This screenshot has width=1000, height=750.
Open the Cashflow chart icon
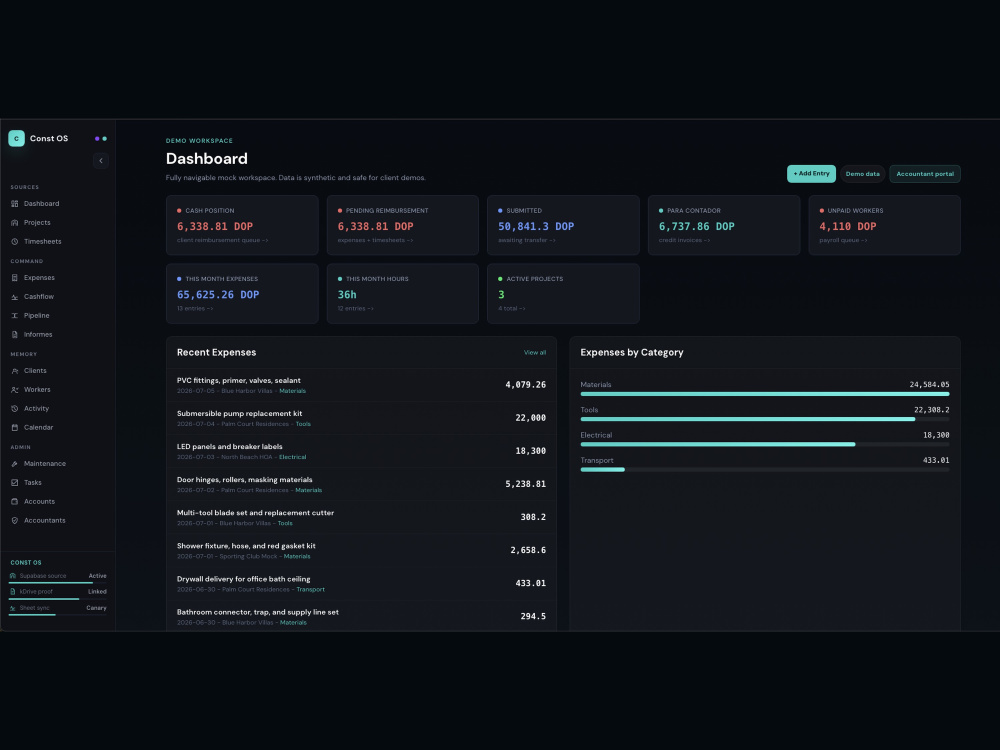click(x=15, y=297)
